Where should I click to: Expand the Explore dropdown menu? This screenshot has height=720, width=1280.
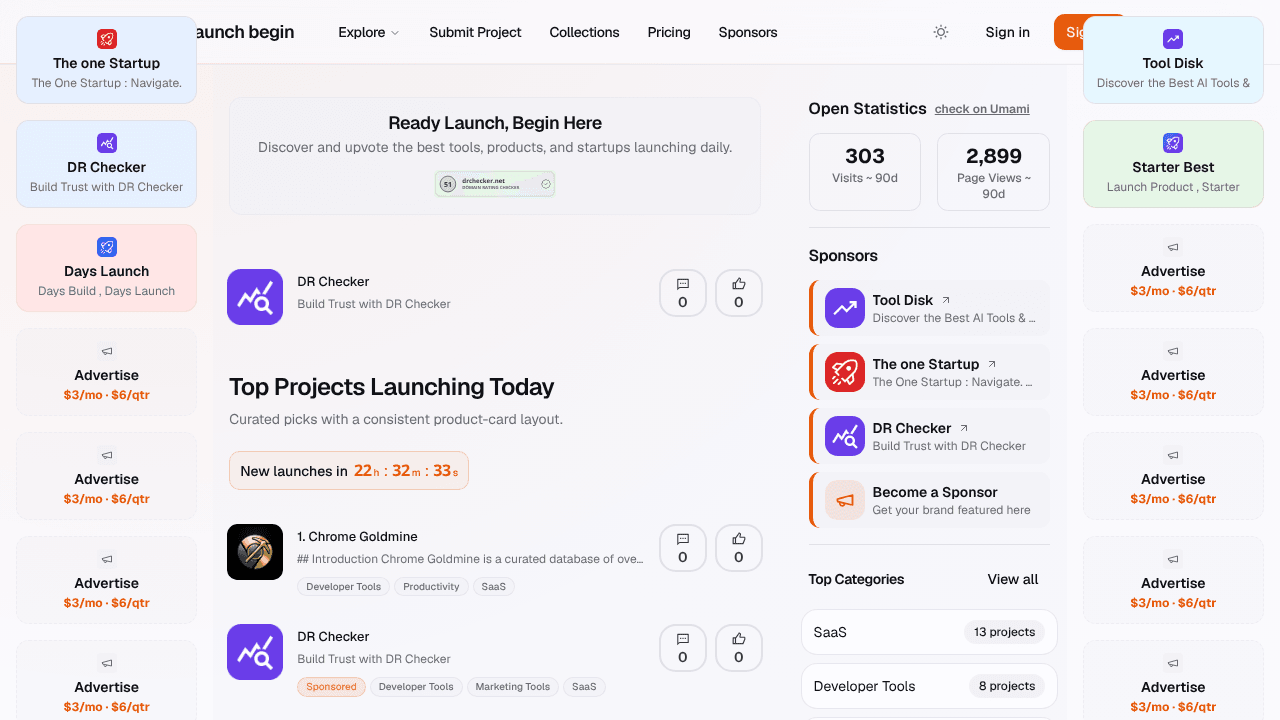(369, 32)
